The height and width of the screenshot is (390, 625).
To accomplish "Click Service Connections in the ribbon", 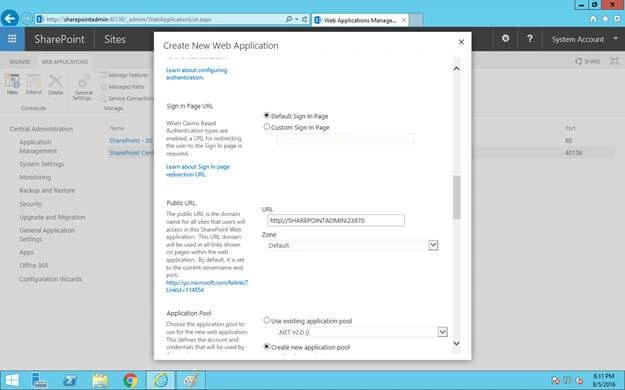I will tap(127, 98).
